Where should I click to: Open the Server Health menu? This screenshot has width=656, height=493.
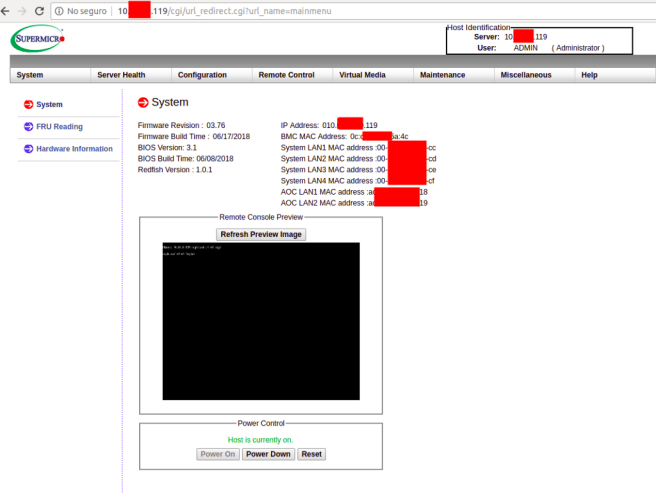pos(121,75)
